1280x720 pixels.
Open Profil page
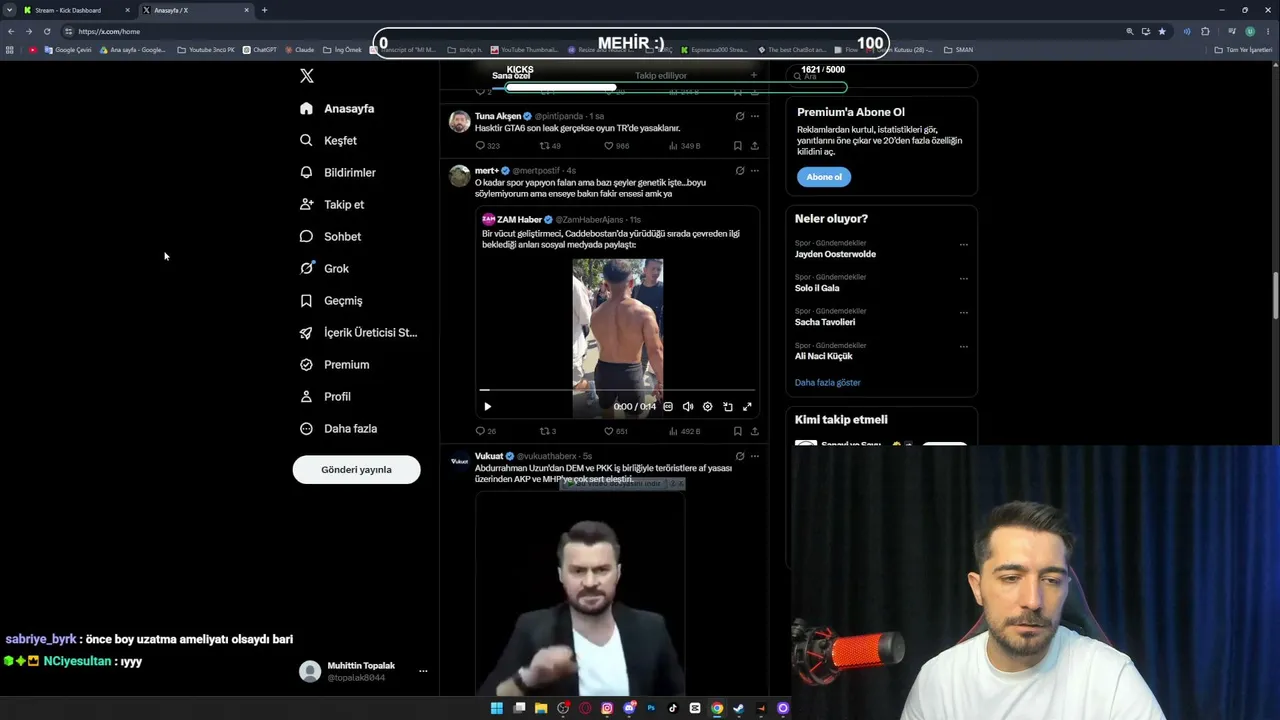pos(325,396)
